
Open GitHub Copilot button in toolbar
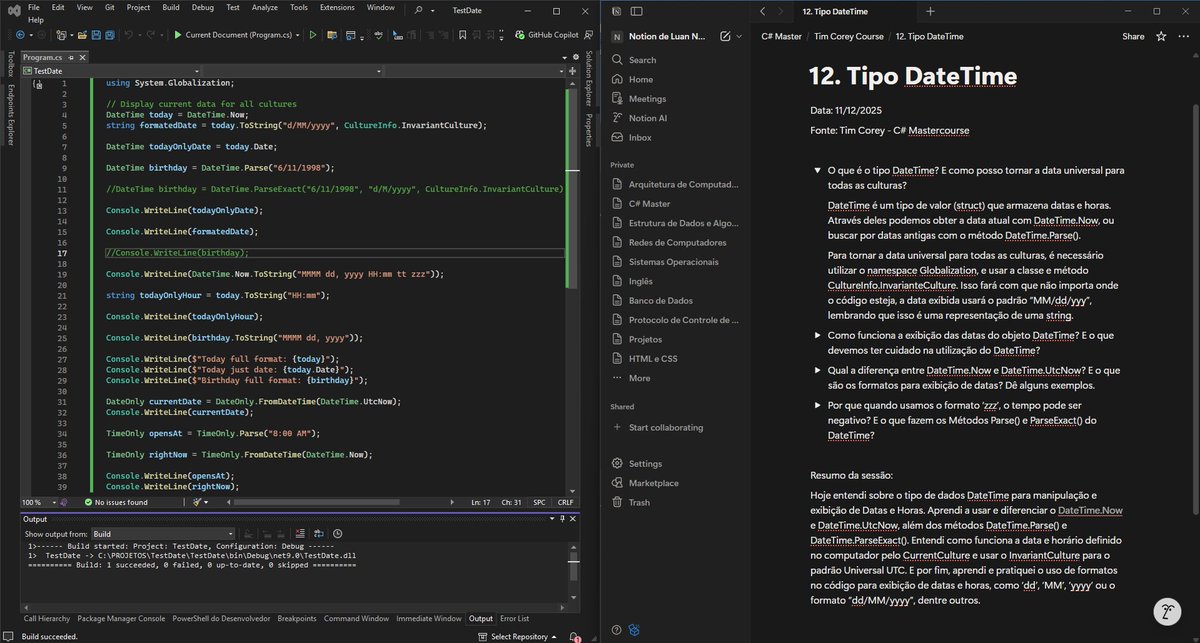point(547,35)
